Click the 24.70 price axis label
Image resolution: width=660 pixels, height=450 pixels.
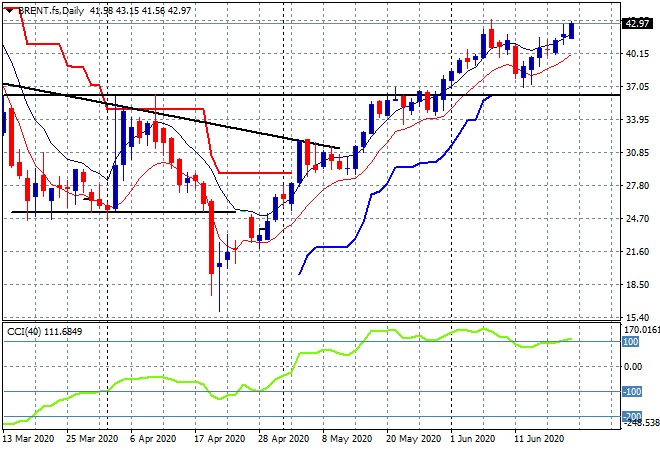(637, 219)
